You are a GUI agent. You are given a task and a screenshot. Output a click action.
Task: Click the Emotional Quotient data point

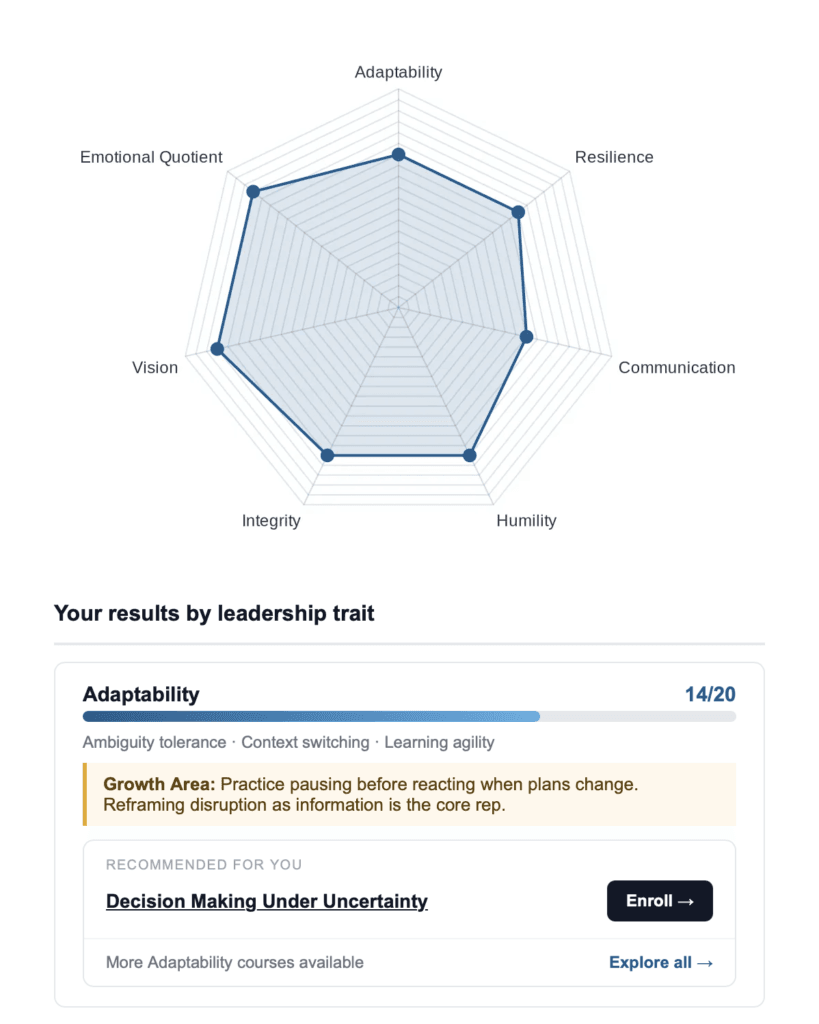tap(253, 191)
